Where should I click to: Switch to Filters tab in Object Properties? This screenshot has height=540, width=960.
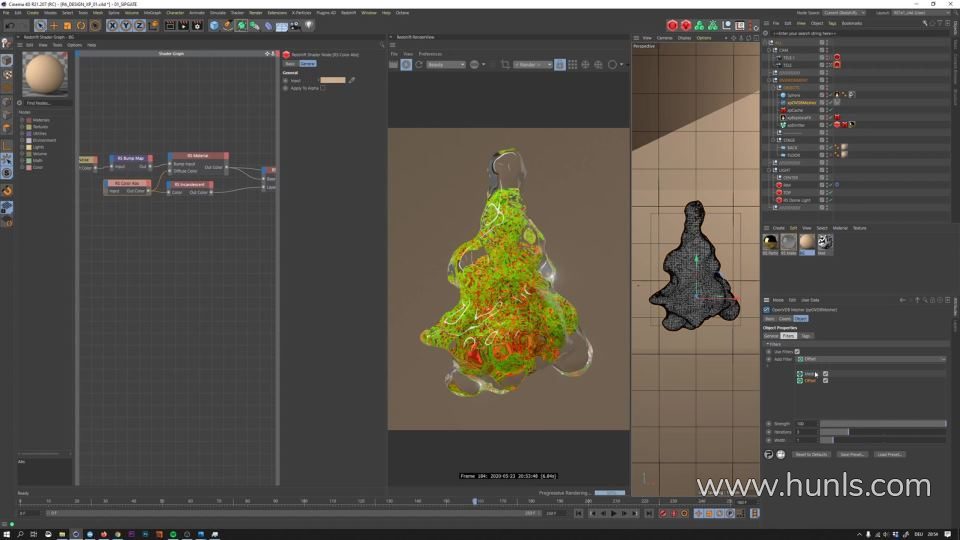[x=788, y=336]
